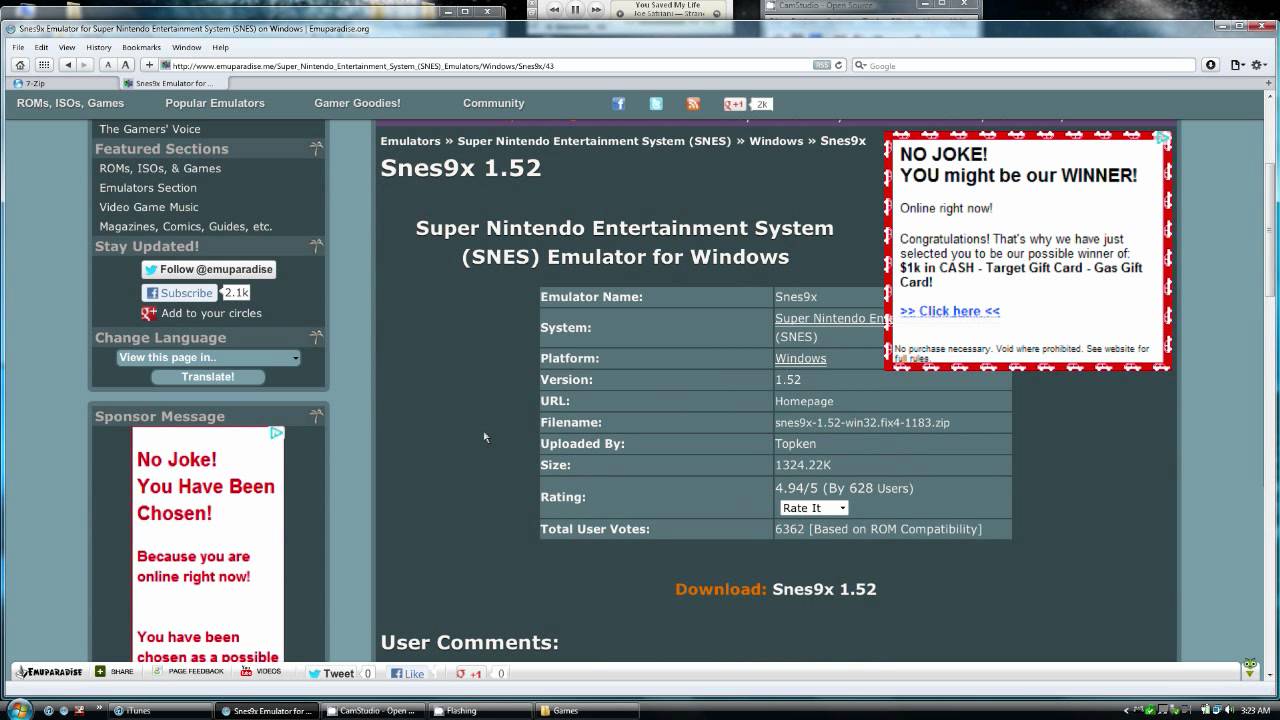Open the Top Sites grid button
This screenshot has width=1280, height=720.
pyautogui.click(x=44, y=65)
